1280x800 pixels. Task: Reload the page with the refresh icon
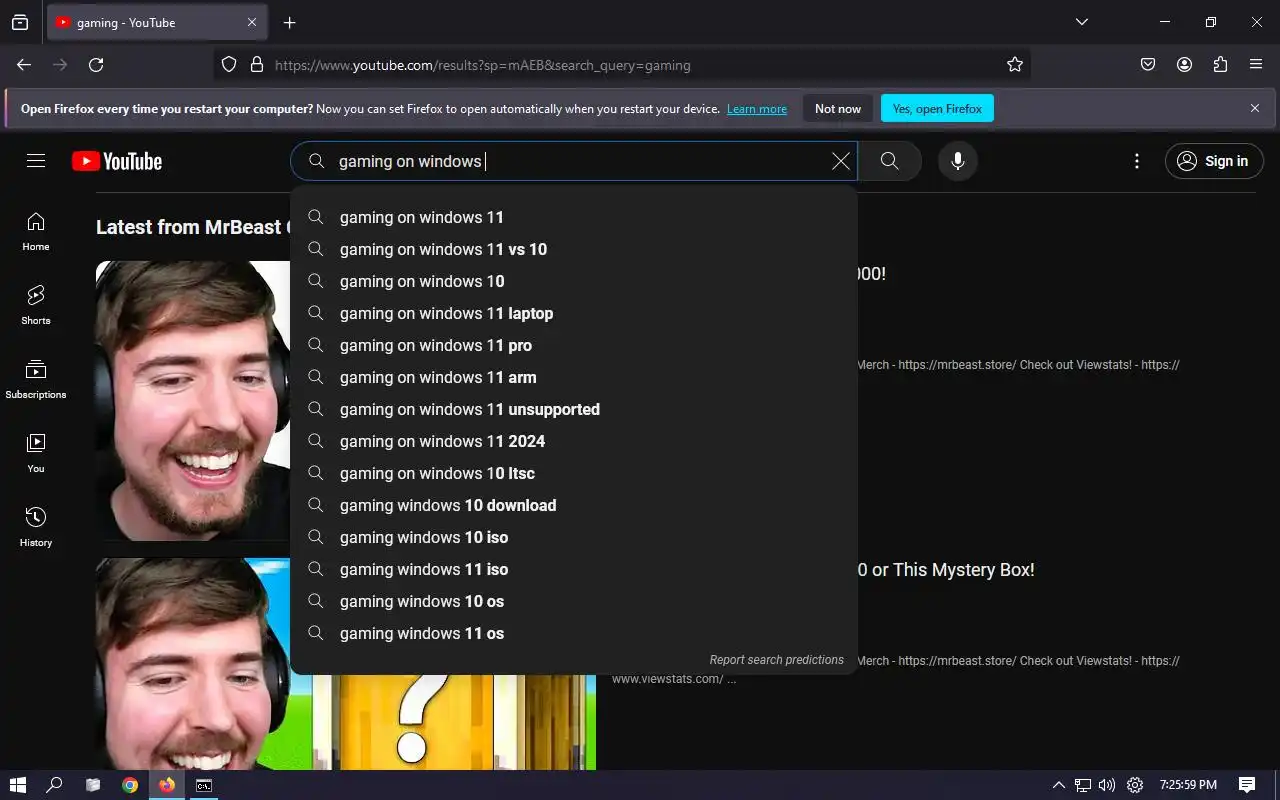click(96, 65)
